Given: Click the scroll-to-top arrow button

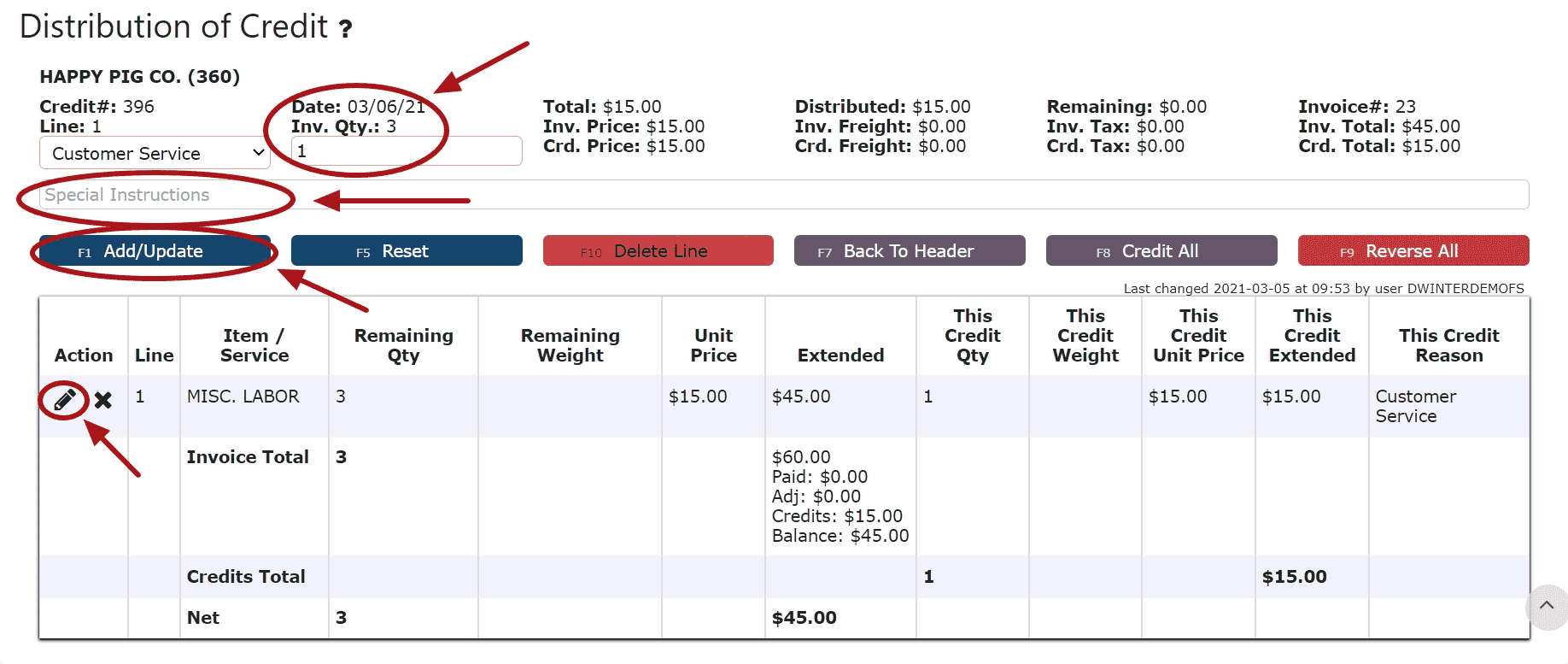Looking at the screenshot, I should (1546, 606).
